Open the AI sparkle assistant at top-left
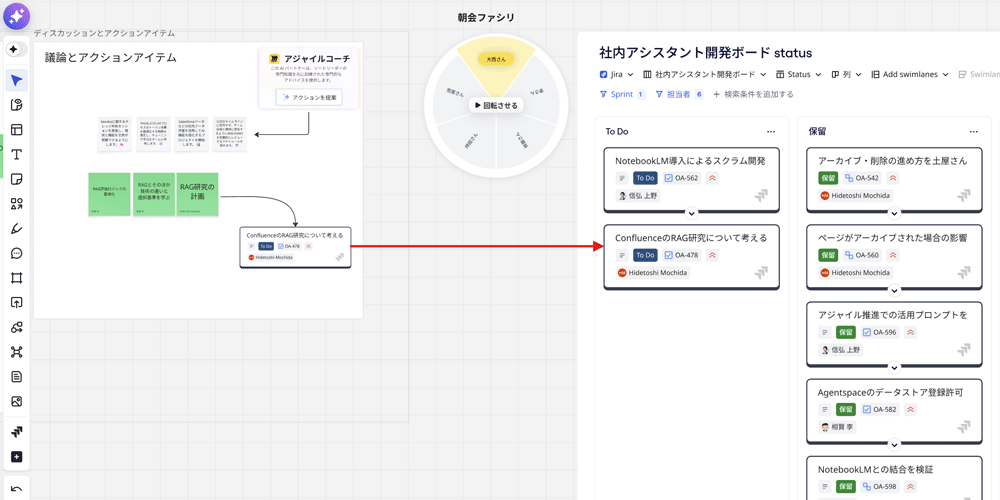 pyautogui.click(x=16, y=16)
